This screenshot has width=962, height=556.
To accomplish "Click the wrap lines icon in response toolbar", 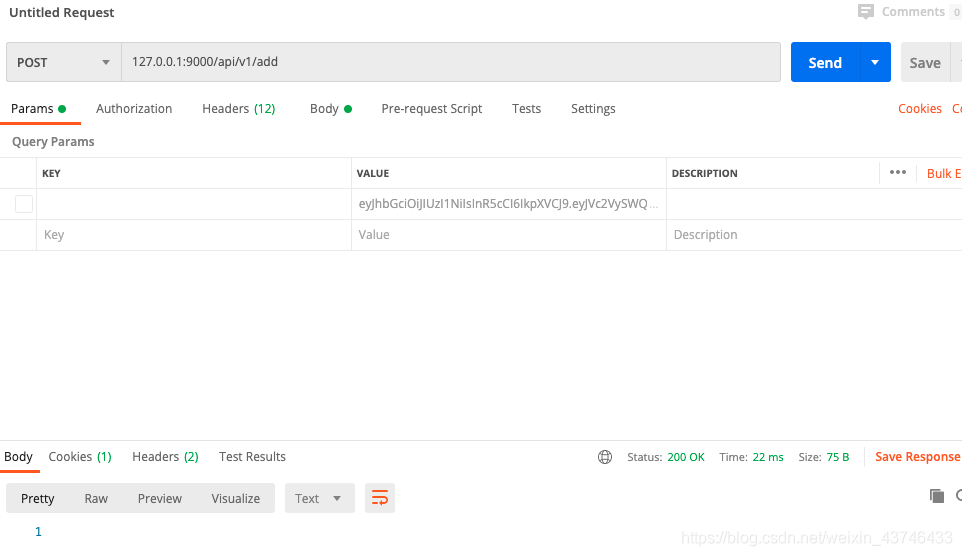I will [380, 498].
